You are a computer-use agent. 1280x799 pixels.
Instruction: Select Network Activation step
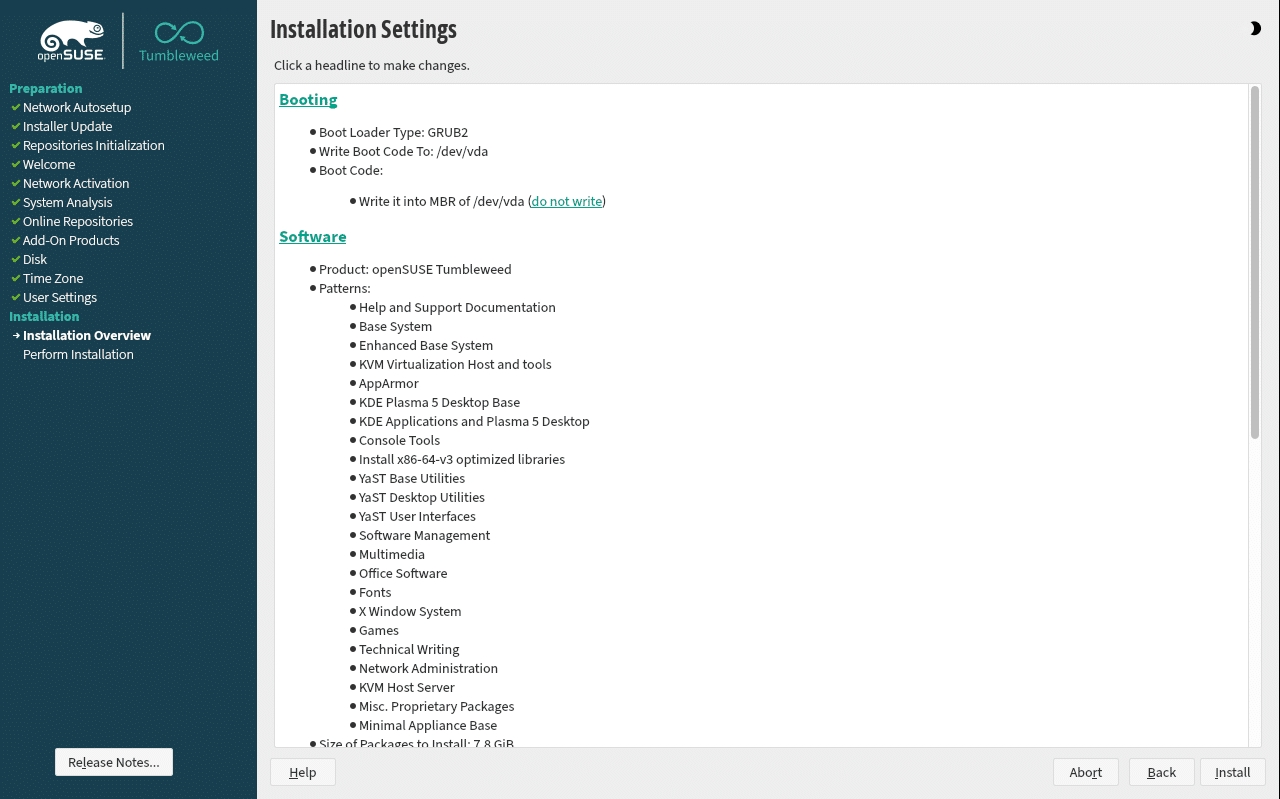point(76,183)
